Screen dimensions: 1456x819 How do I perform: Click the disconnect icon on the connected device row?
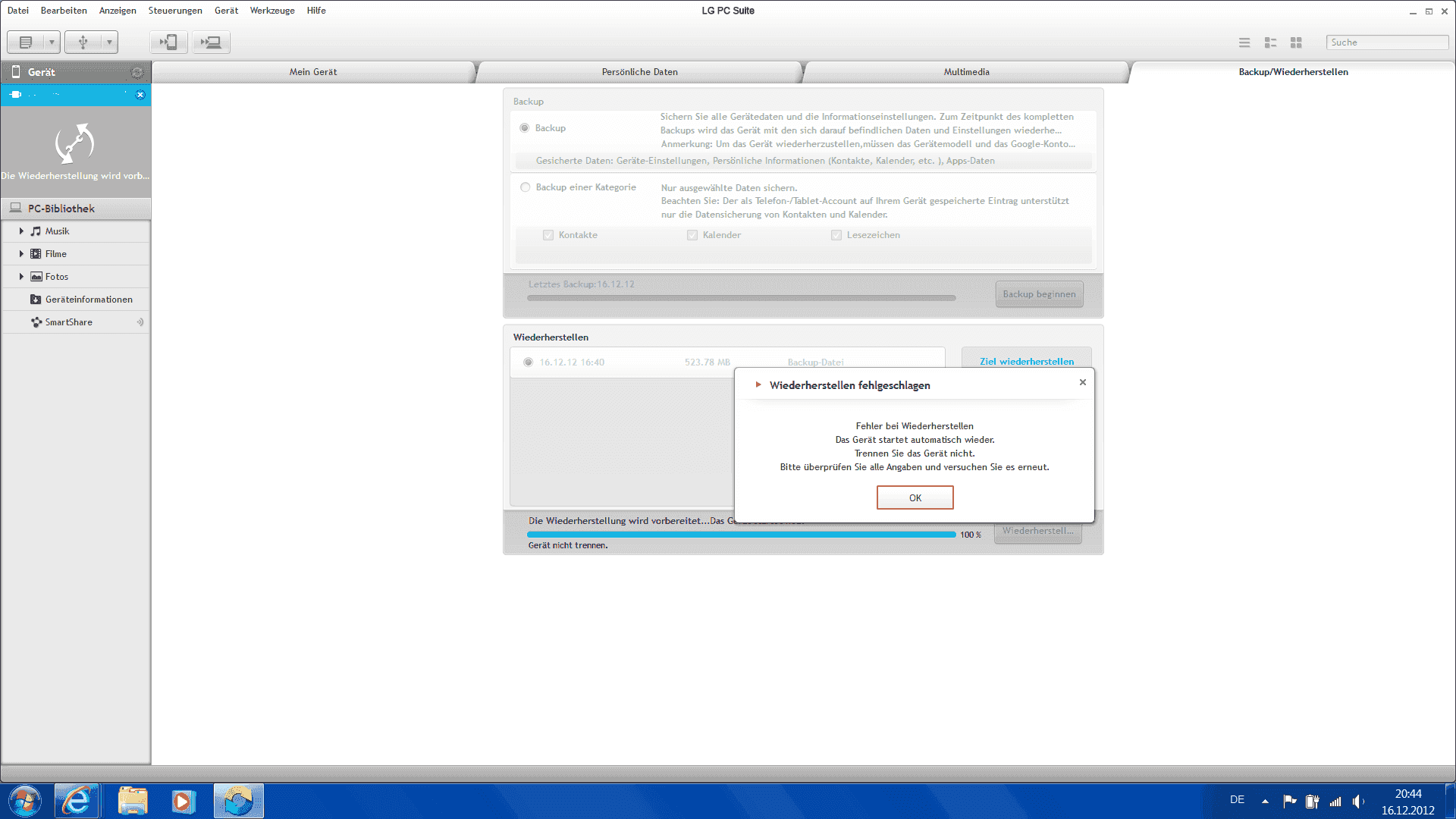[140, 95]
